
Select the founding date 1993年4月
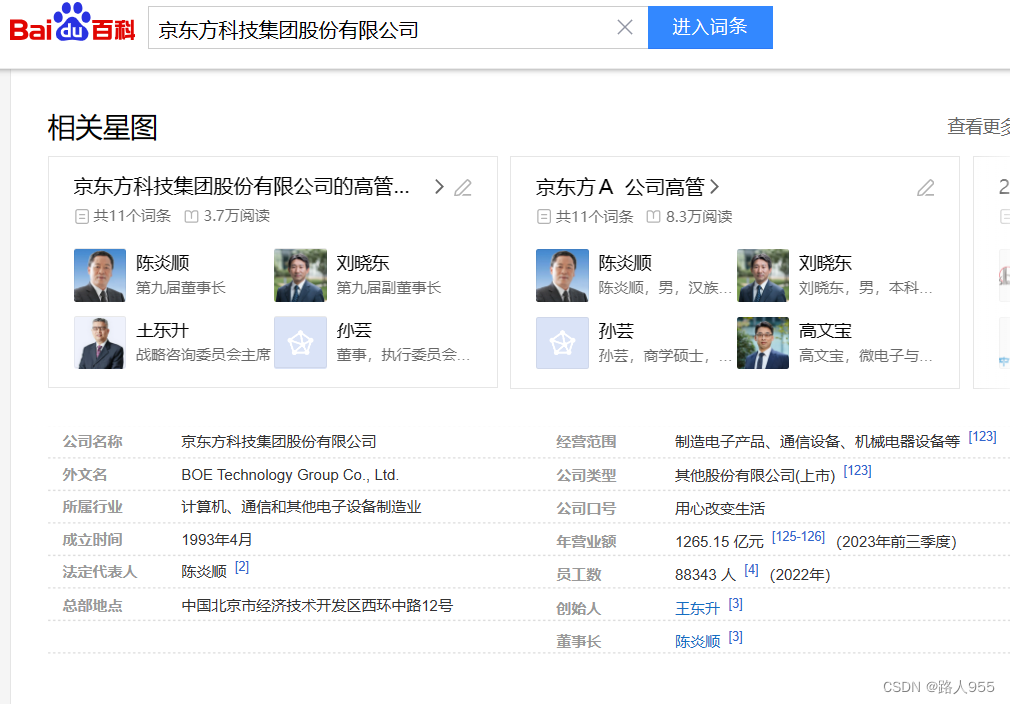(x=216, y=540)
